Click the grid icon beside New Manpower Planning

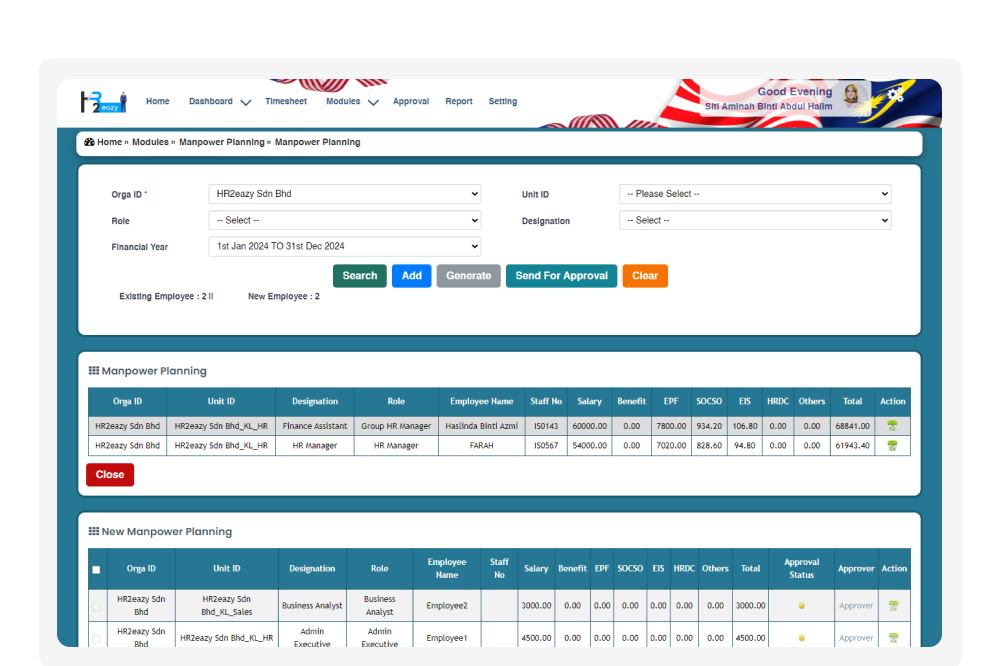point(93,532)
